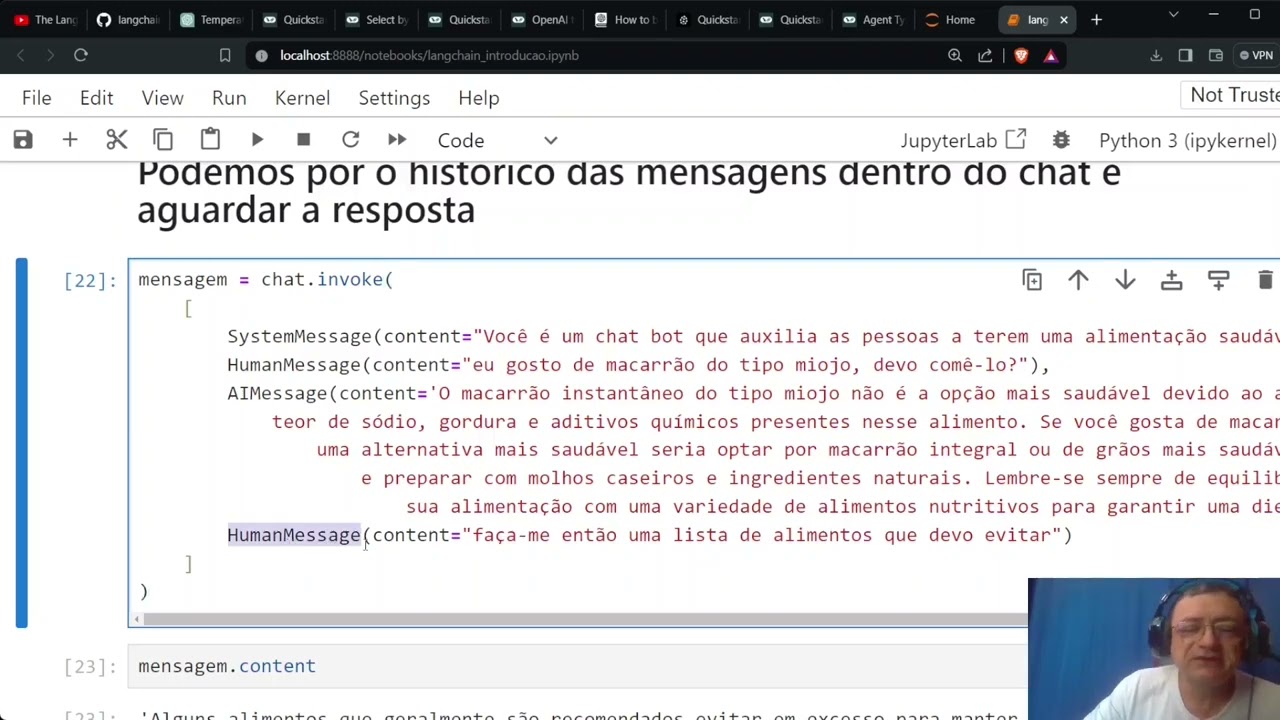Open the View menu
The height and width of the screenshot is (720, 1280).
pos(162,98)
